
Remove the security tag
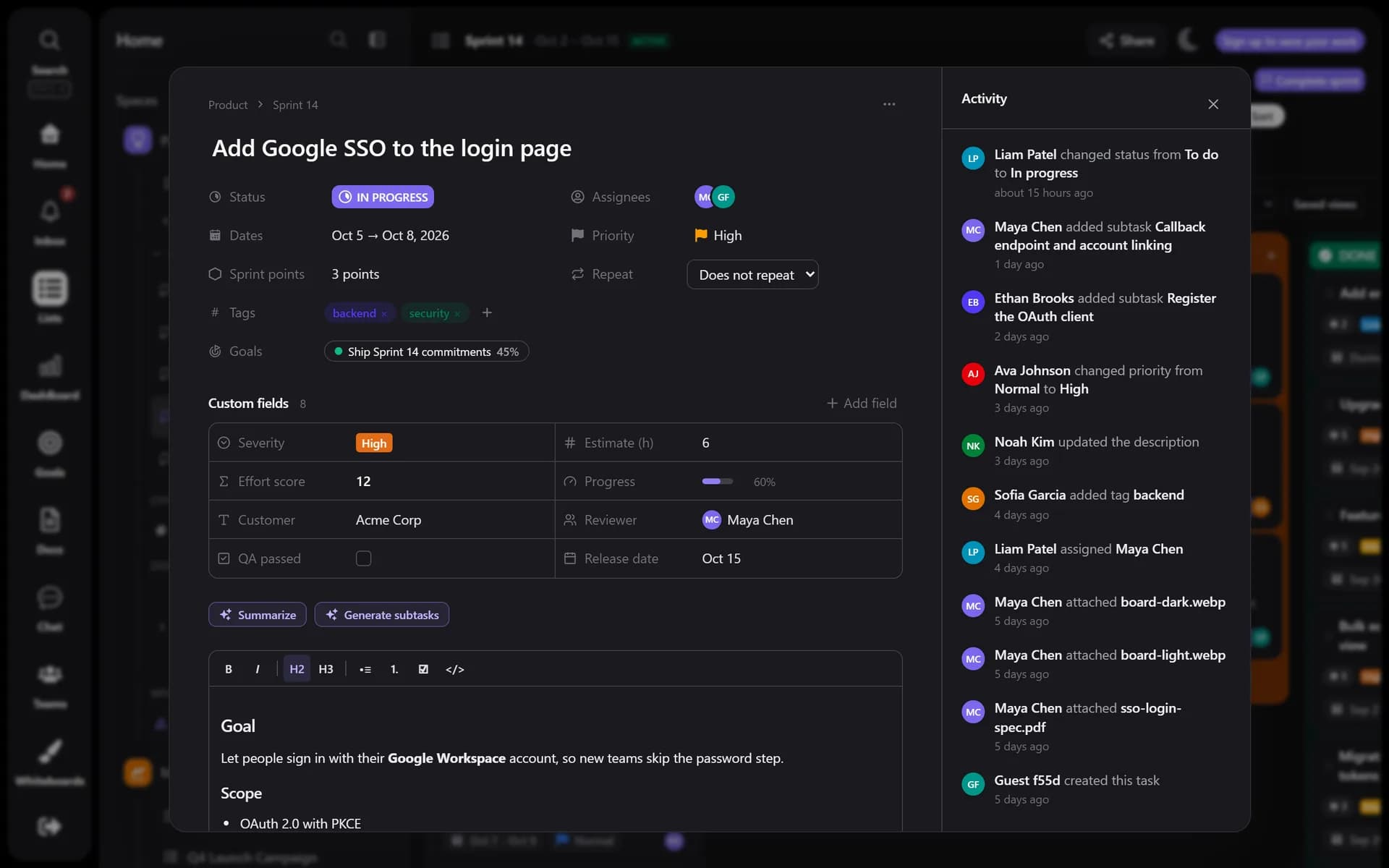coord(457,313)
